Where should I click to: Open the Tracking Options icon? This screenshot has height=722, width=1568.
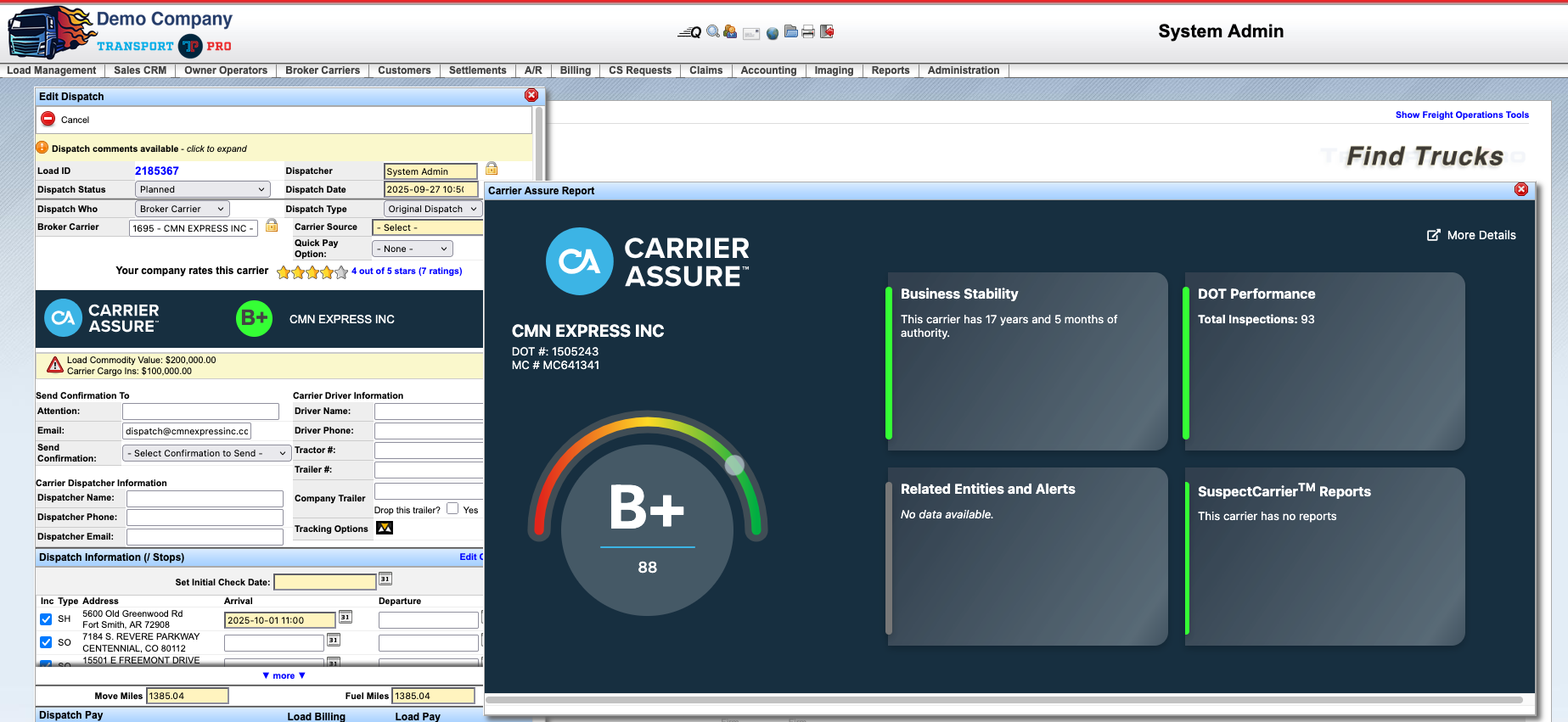click(x=385, y=528)
